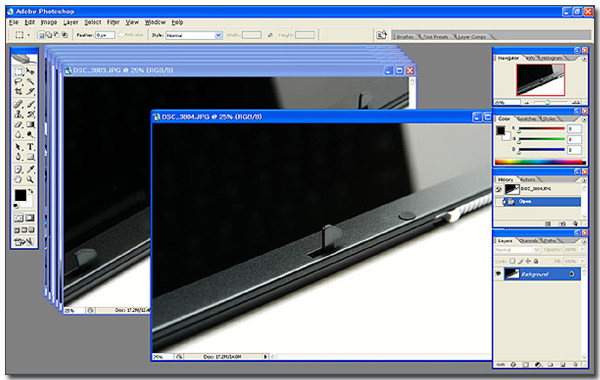This screenshot has height=380, width=600.
Task: Toggle history brush source beside DSC snapshot
Action: [499, 189]
